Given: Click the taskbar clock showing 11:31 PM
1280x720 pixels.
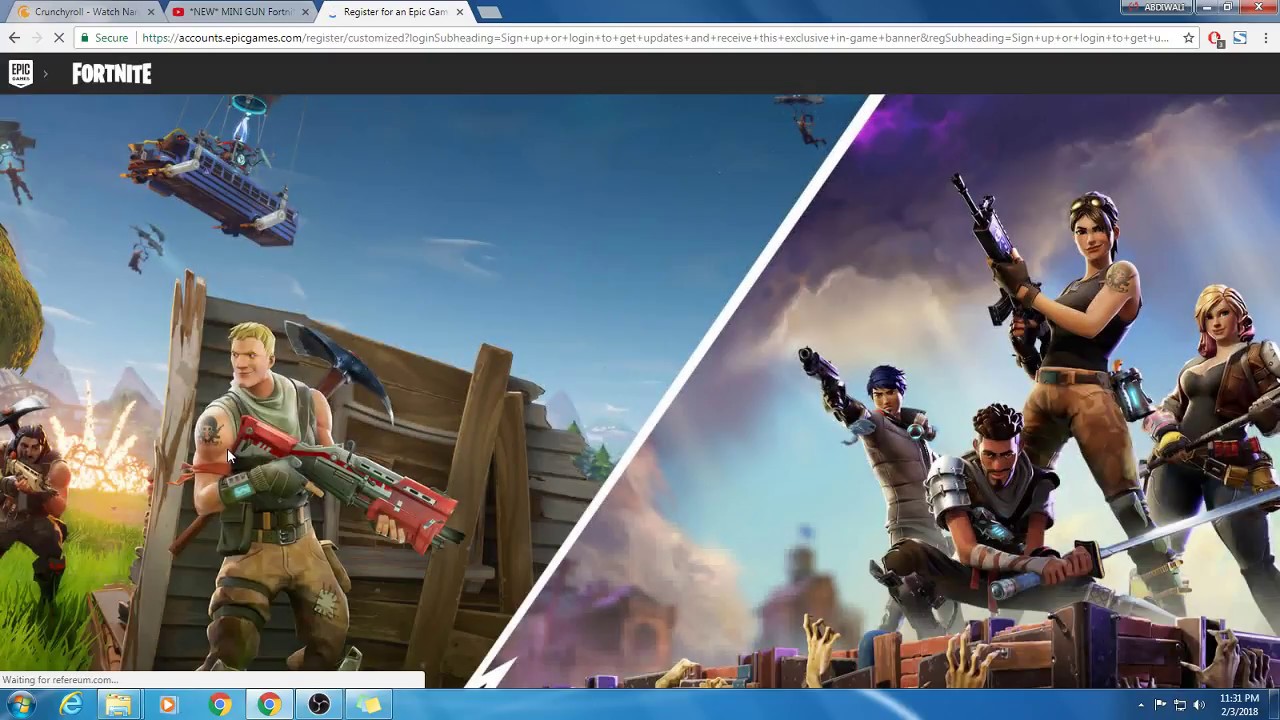Looking at the screenshot, I should click(1239, 705).
